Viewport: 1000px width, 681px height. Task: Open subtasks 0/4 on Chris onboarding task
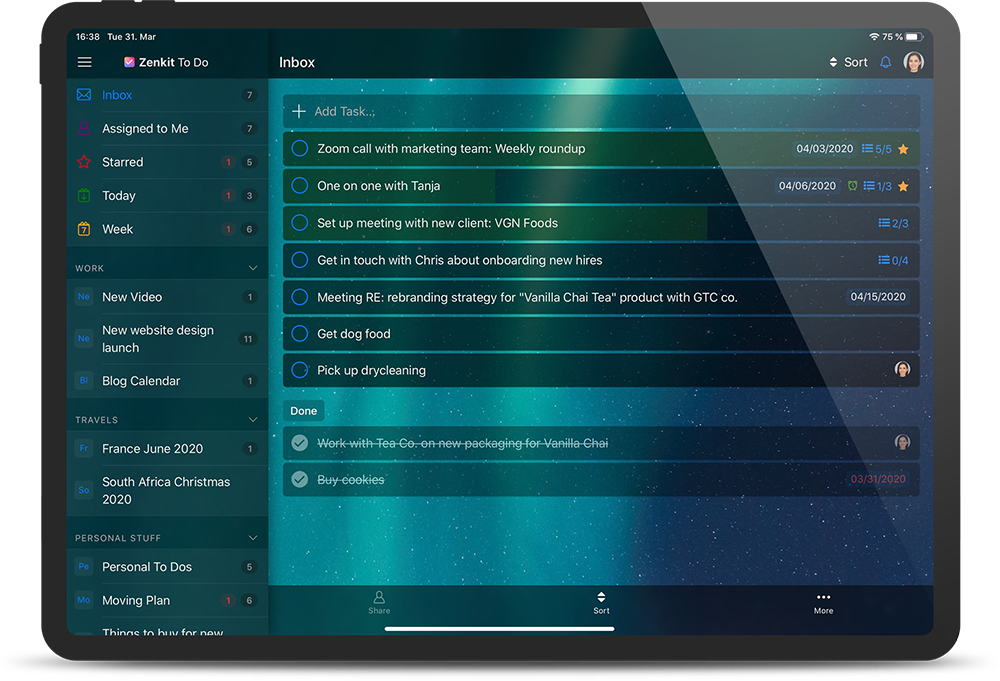[893, 260]
